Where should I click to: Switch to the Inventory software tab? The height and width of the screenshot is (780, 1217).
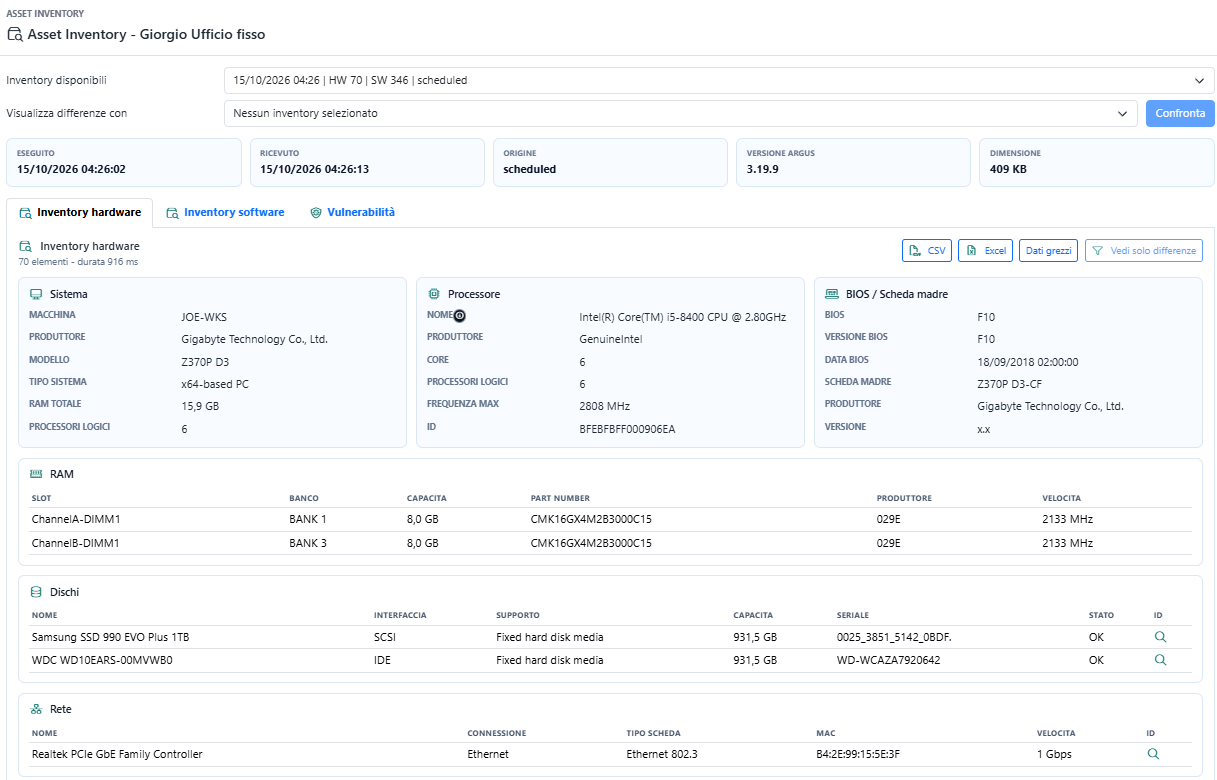(x=225, y=212)
